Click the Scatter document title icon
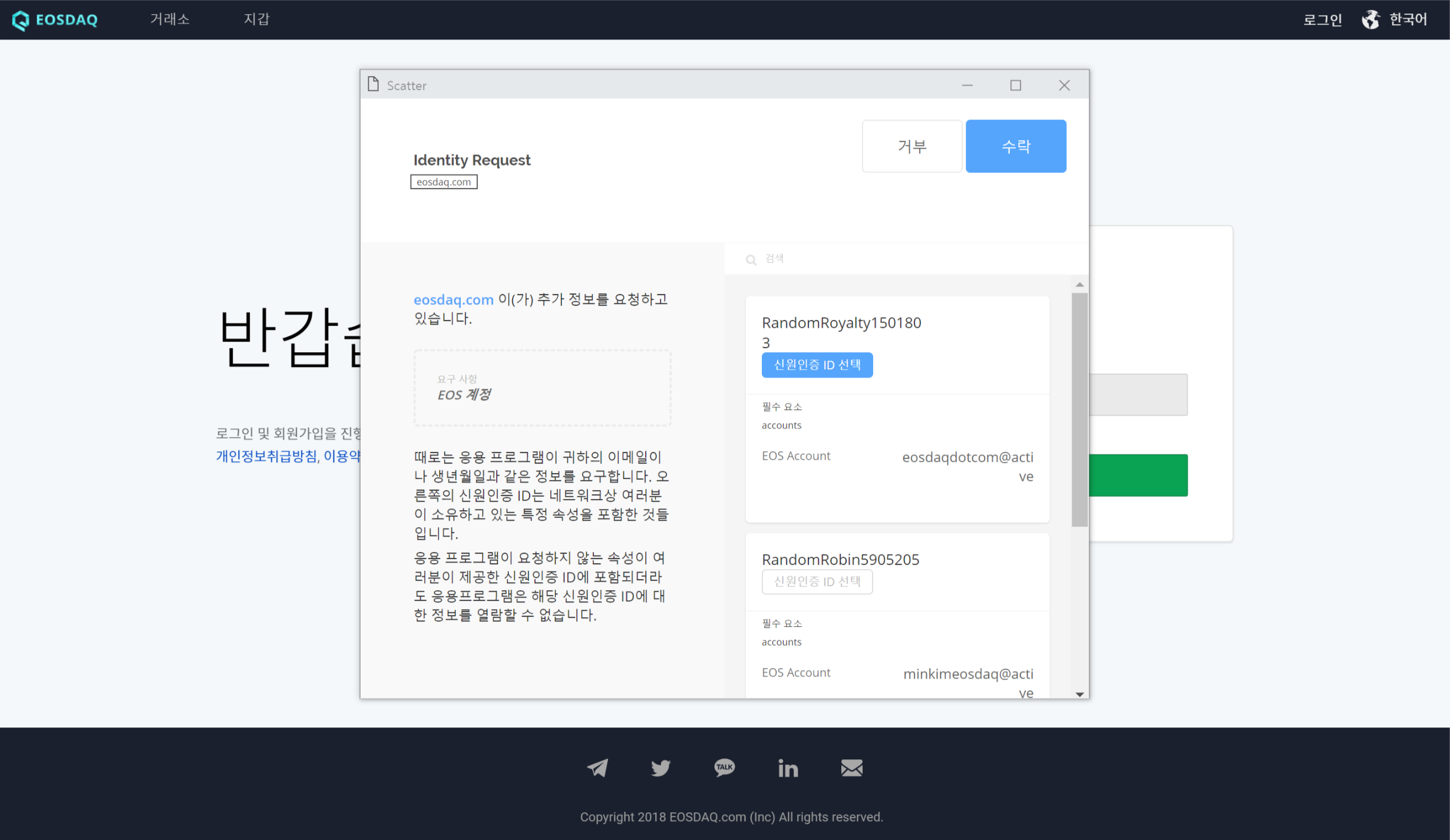The width and height of the screenshot is (1450, 840). tap(373, 84)
